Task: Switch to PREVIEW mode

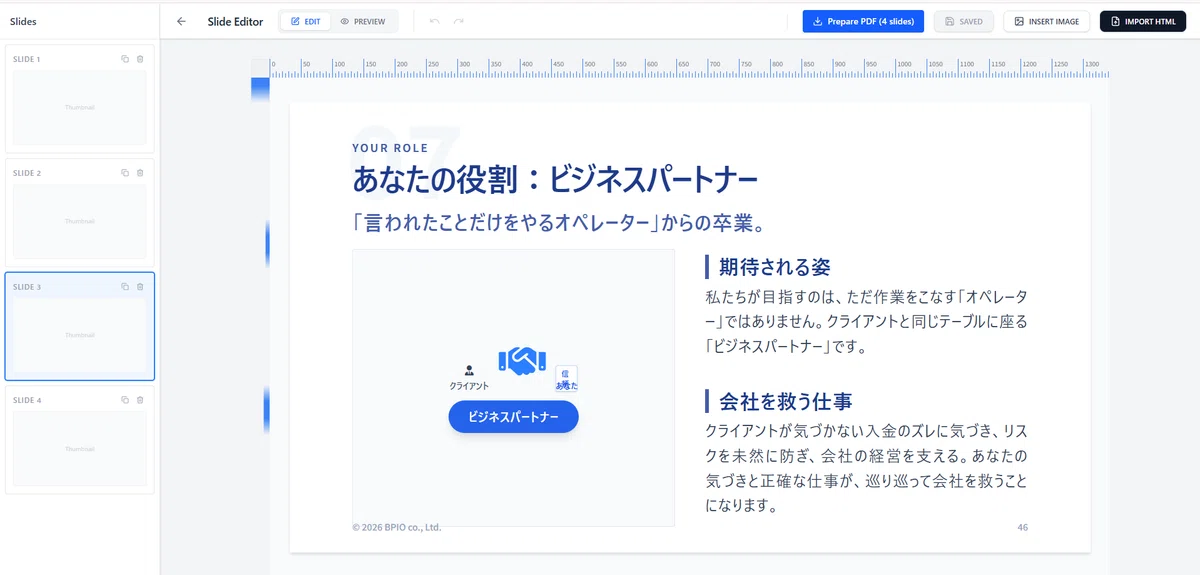Action: pyautogui.click(x=363, y=21)
